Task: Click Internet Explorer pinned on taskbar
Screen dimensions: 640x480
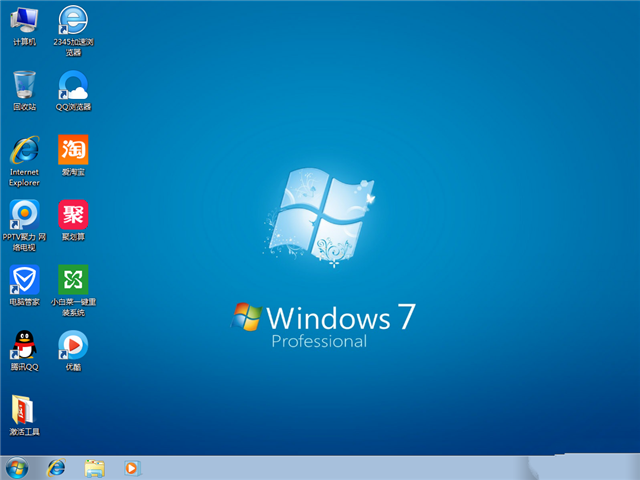Action: (56, 467)
